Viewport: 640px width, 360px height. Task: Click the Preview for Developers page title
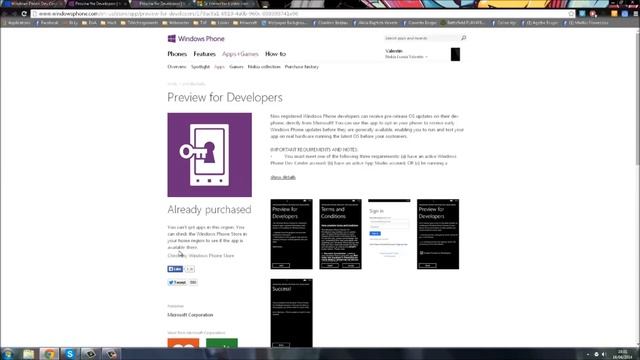pos(225,98)
